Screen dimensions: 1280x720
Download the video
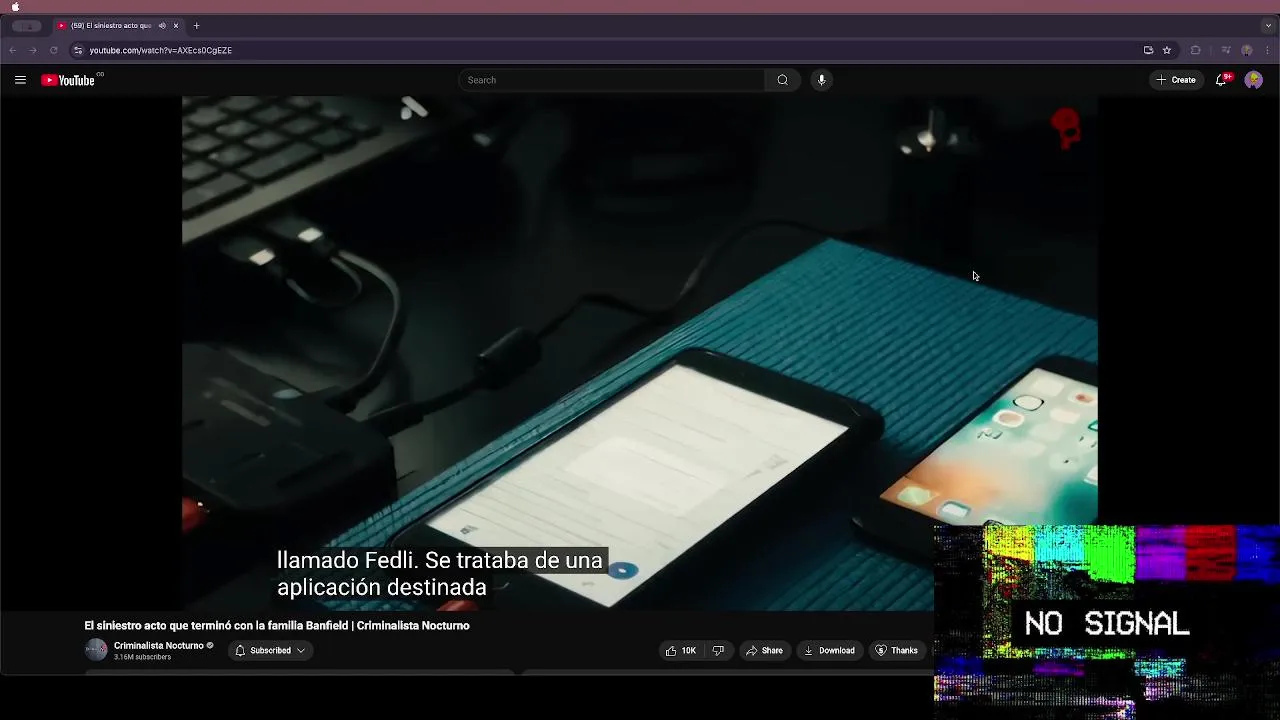(x=829, y=651)
